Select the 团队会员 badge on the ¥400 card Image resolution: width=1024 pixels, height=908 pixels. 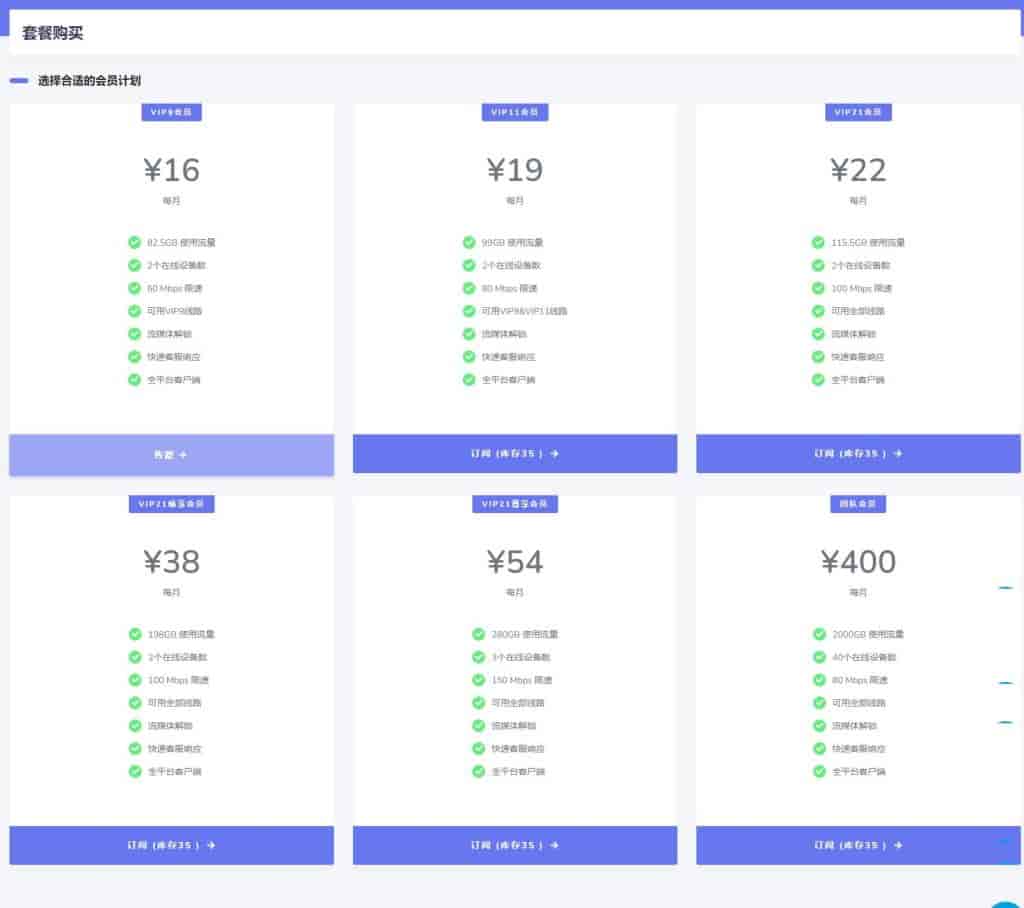point(857,504)
